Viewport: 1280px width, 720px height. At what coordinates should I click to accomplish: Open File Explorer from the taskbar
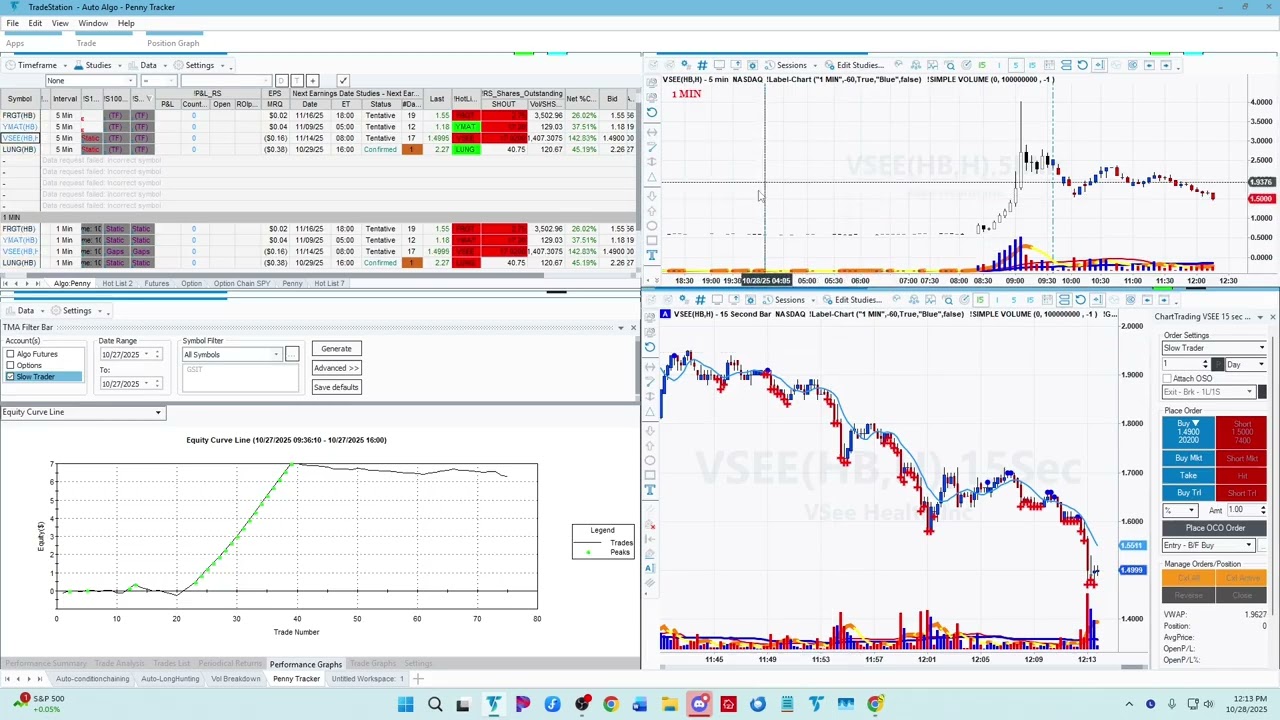point(669,705)
